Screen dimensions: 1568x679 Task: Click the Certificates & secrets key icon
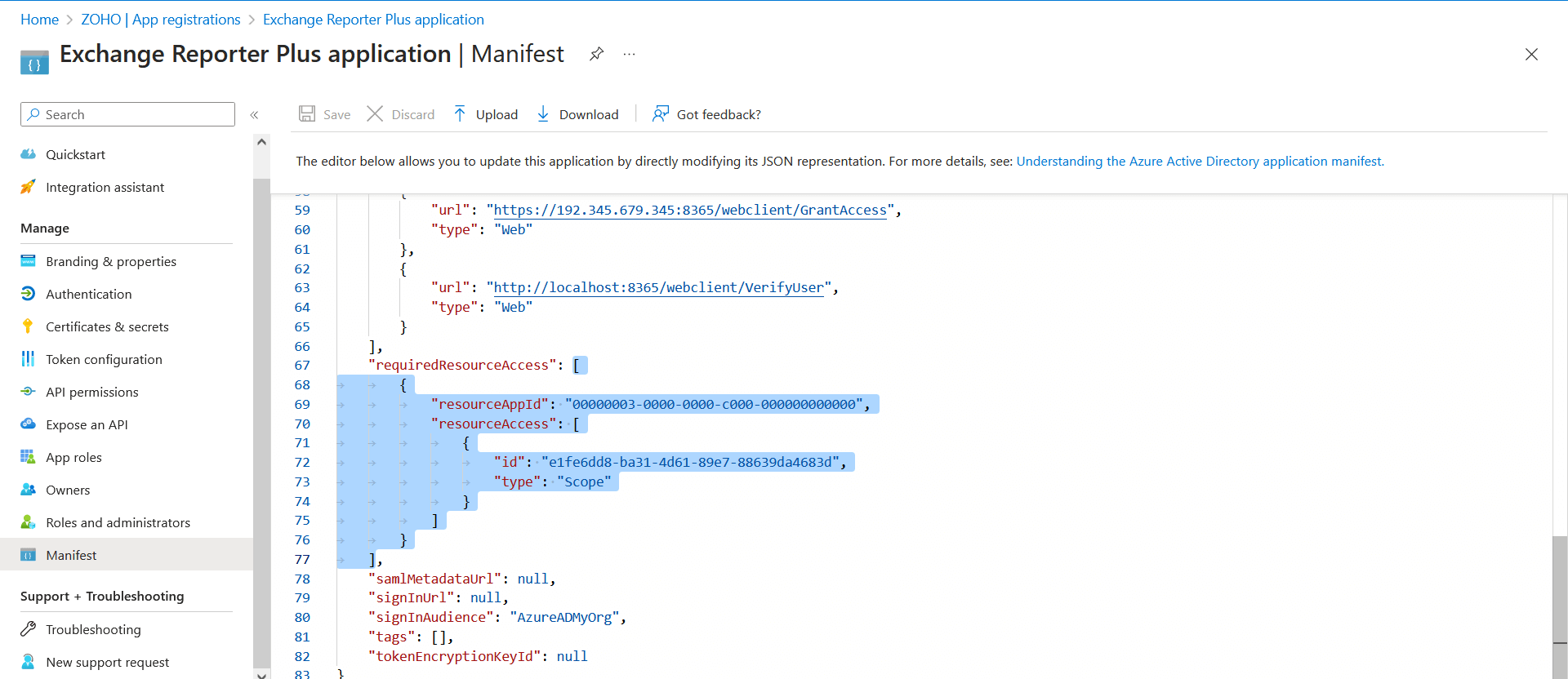point(28,326)
